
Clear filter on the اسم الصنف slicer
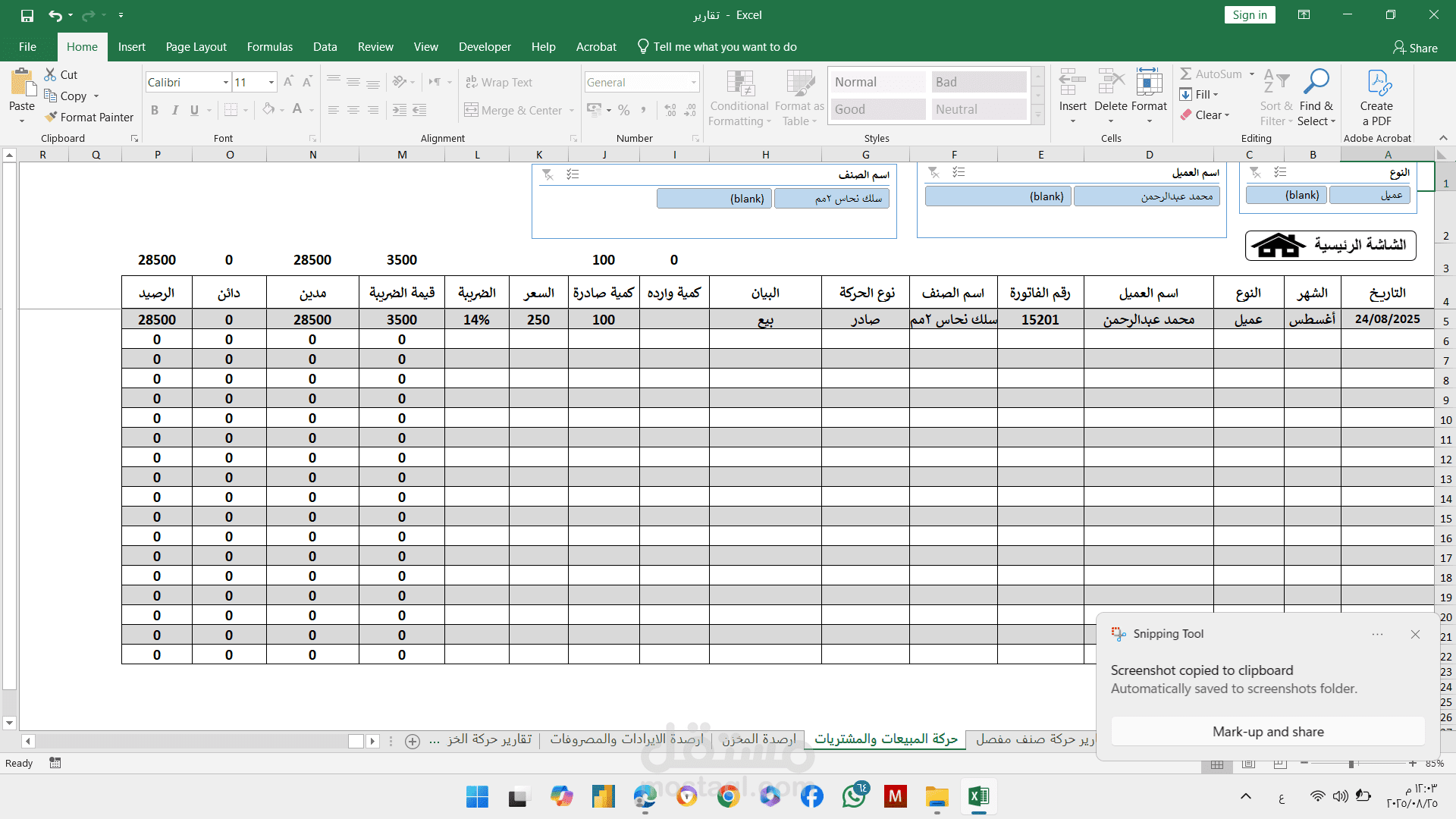pyautogui.click(x=548, y=174)
